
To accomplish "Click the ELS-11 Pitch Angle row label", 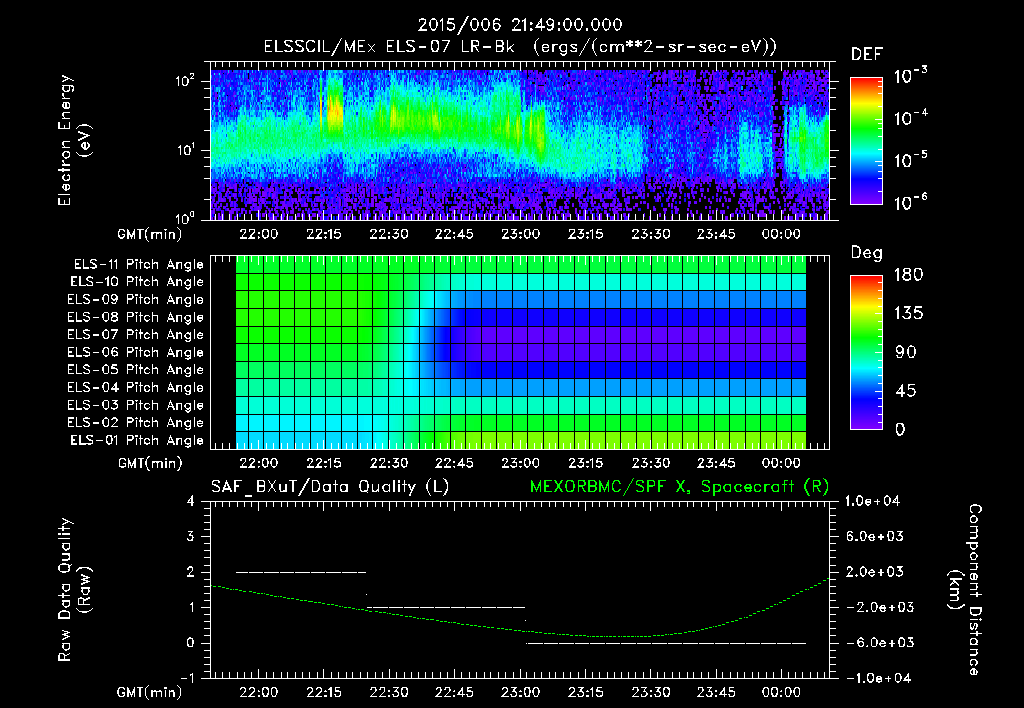I will coord(138,265).
